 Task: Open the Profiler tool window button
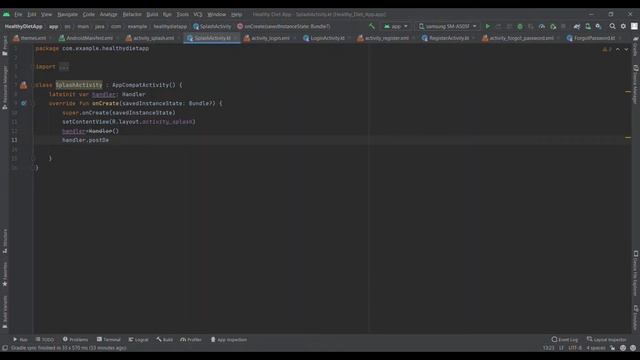coord(191,339)
